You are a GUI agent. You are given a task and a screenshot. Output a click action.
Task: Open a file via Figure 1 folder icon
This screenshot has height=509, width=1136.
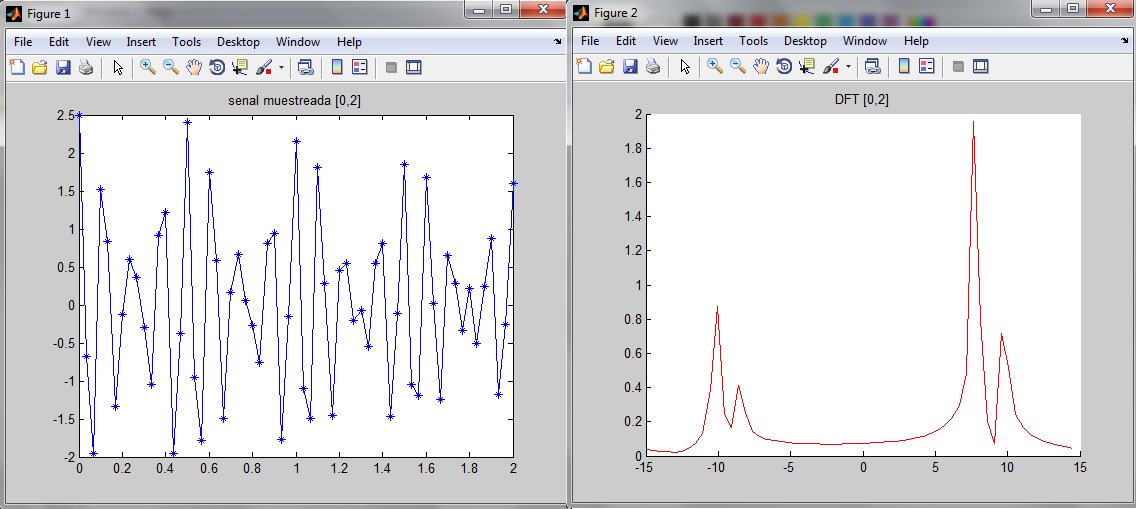pyautogui.click(x=40, y=67)
